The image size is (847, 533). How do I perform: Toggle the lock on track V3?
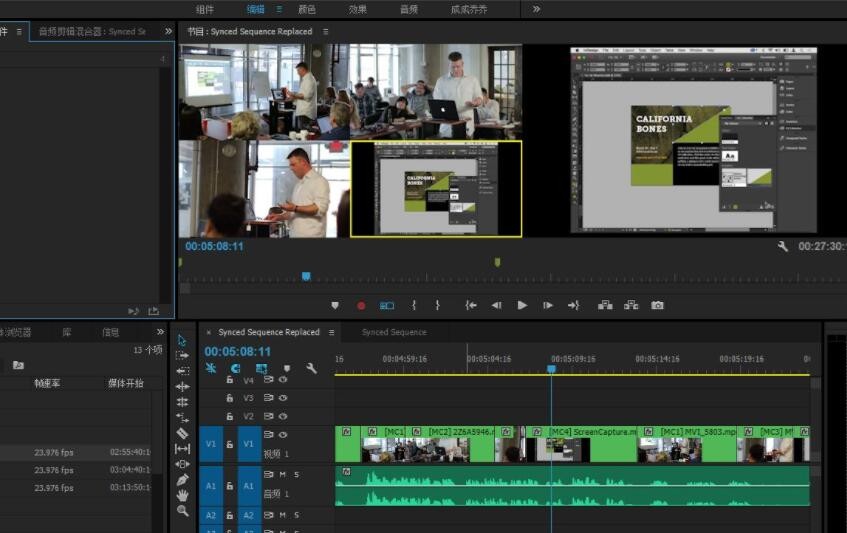click(229, 398)
